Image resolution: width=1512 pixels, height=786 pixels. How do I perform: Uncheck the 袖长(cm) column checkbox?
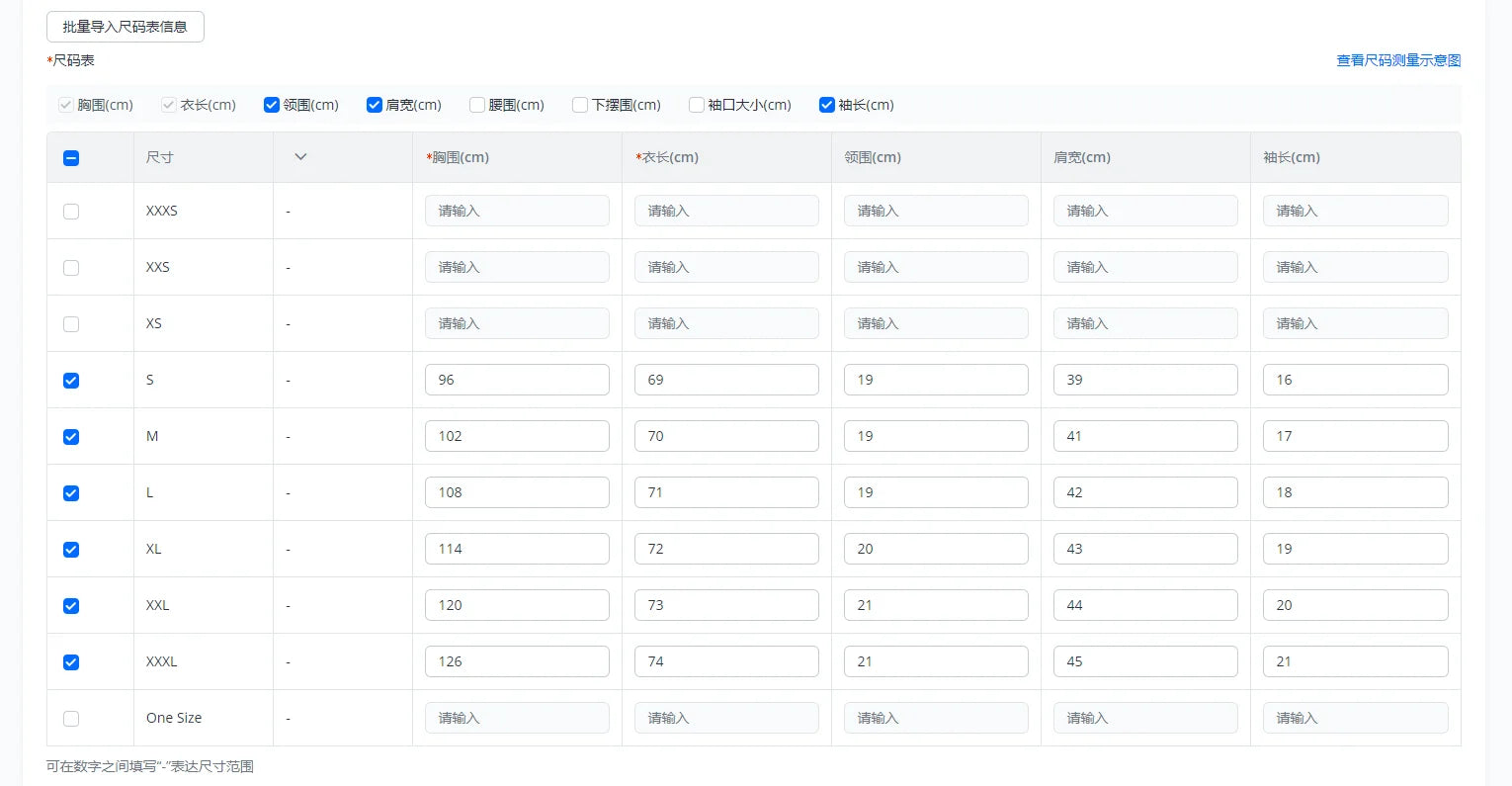827,105
